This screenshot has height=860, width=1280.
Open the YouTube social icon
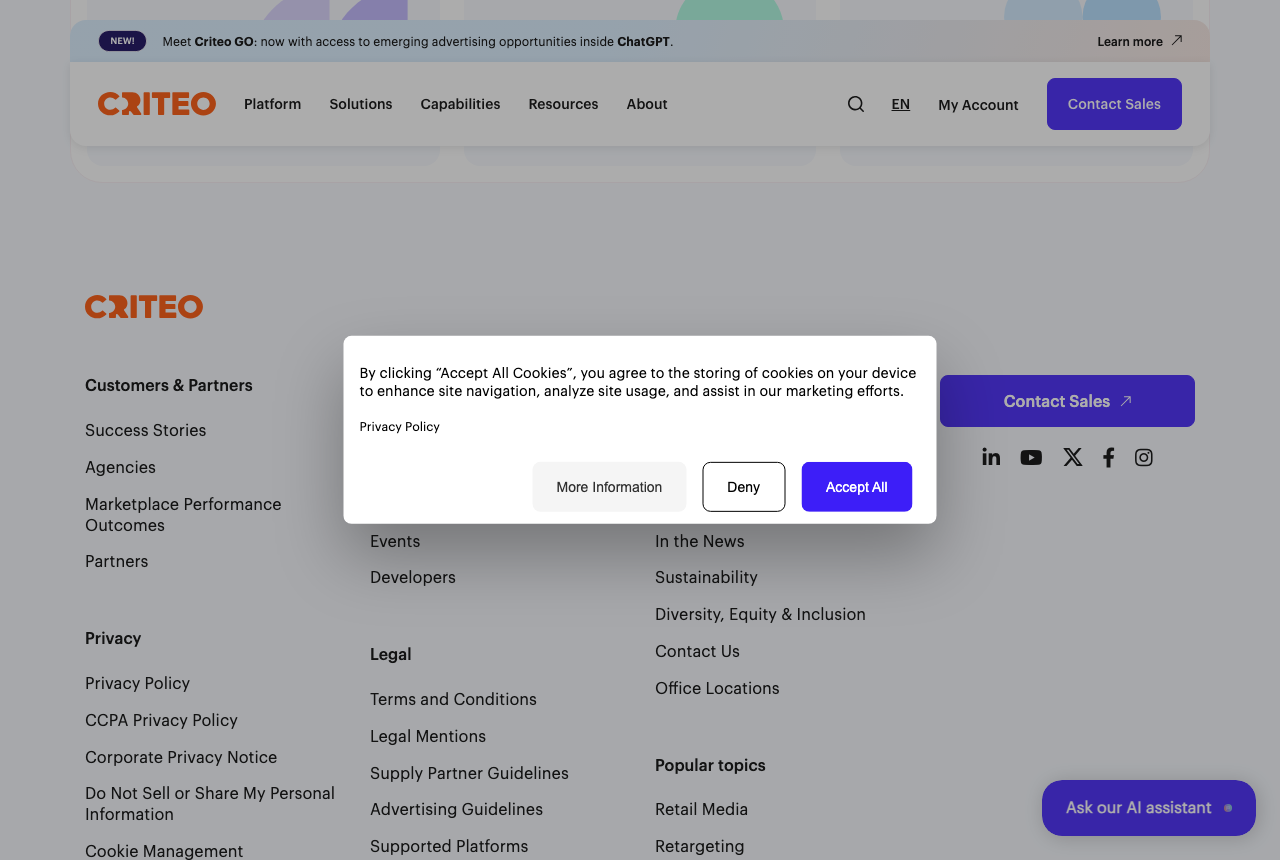(1031, 457)
